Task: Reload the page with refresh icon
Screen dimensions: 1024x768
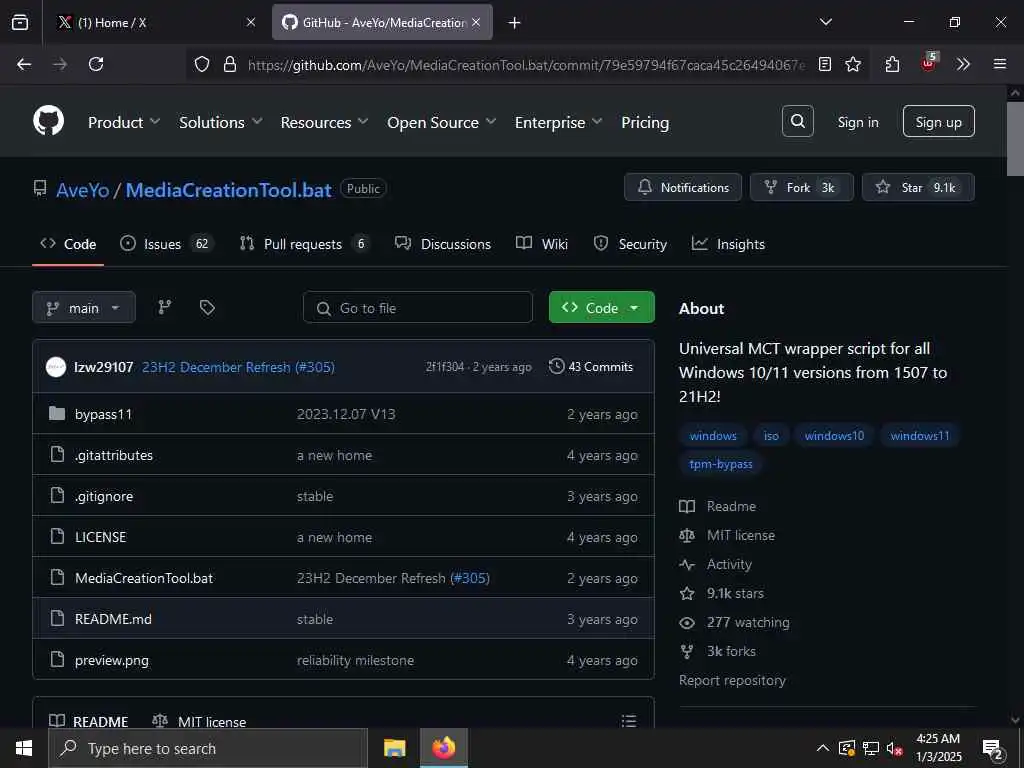Action: click(x=96, y=64)
